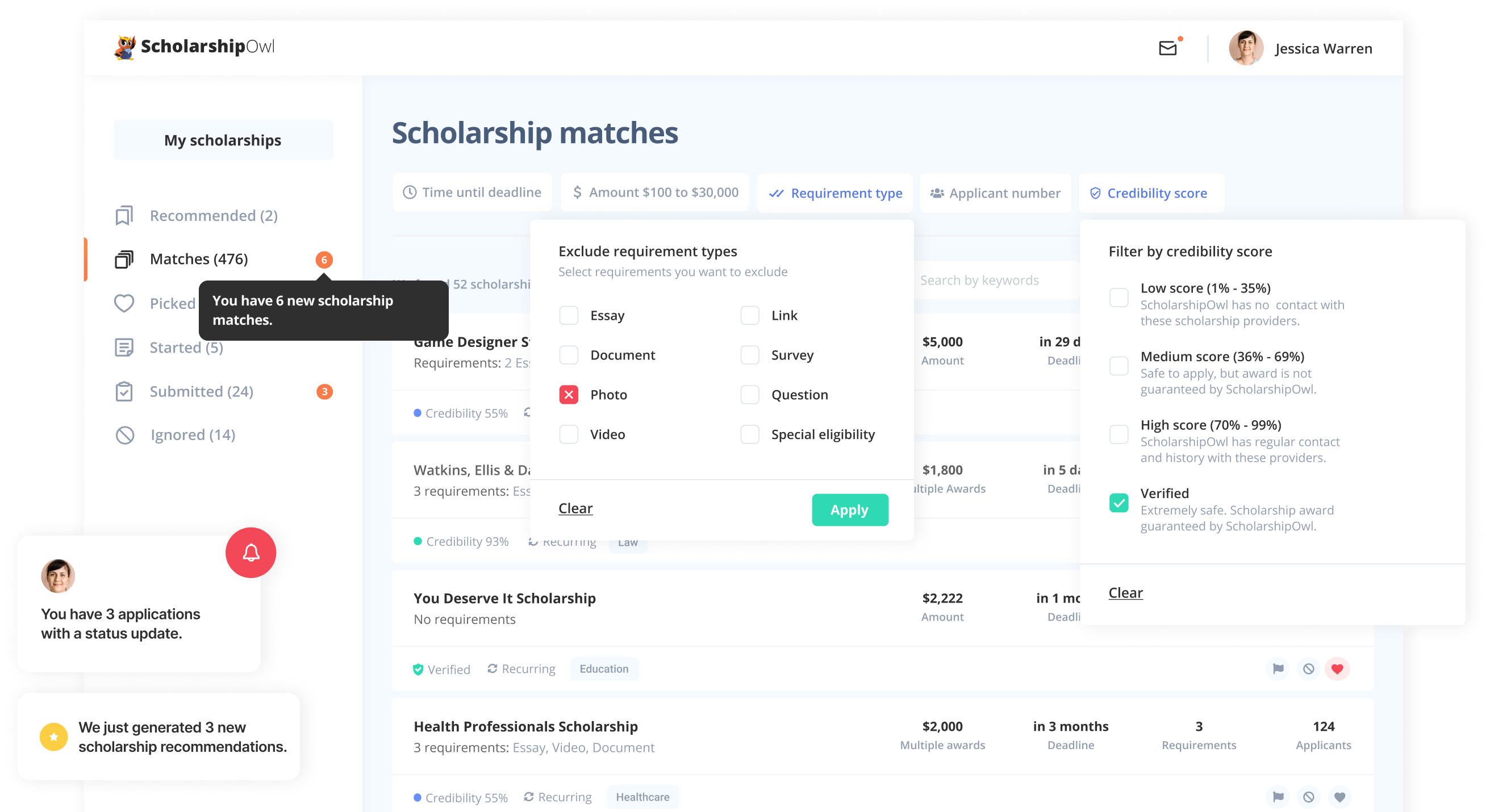Favorite the You Deserve It Scholarship heart icon
The height and width of the screenshot is (812, 1490).
pyautogui.click(x=1338, y=669)
